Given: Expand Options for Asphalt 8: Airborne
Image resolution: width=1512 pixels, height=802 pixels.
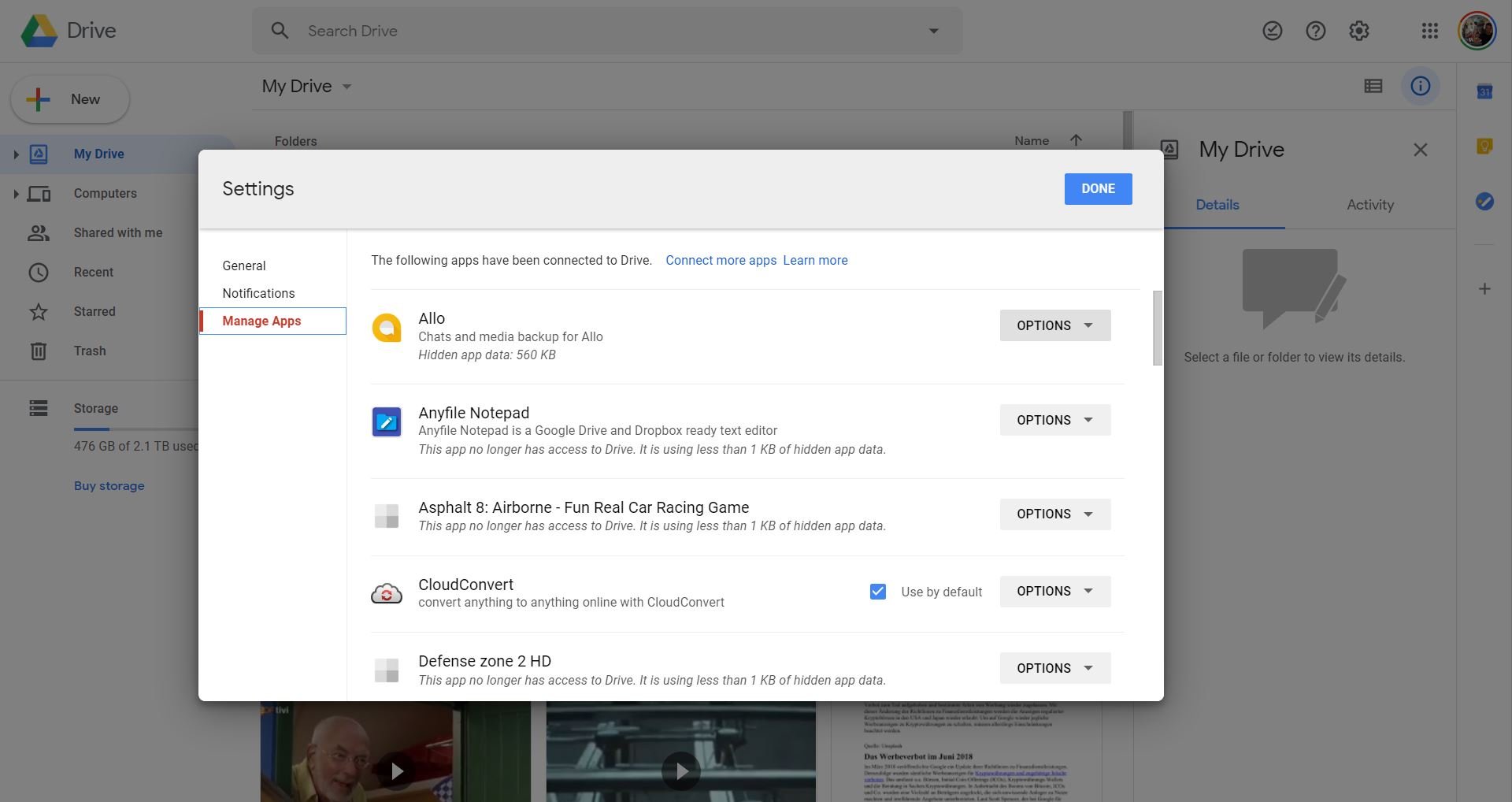Looking at the screenshot, I should pos(1054,514).
